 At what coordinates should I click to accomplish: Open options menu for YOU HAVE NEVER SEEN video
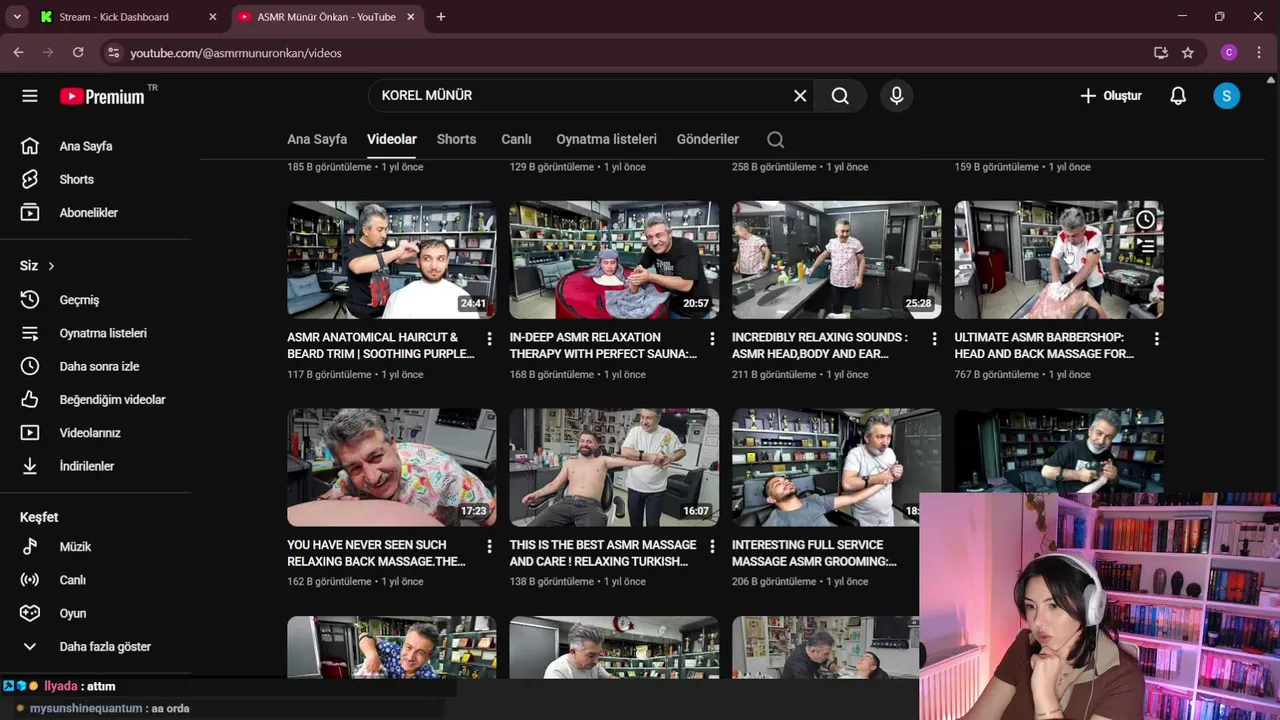(489, 546)
